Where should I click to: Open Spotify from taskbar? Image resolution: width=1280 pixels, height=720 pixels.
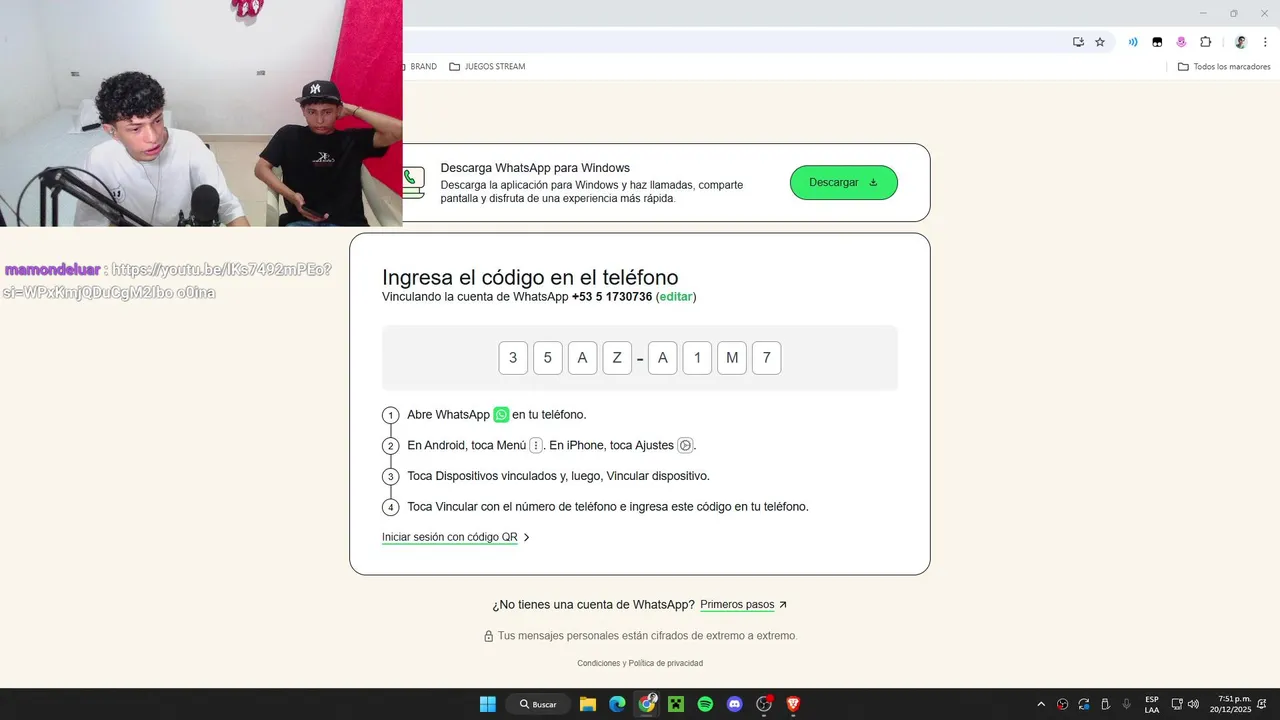(x=705, y=704)
